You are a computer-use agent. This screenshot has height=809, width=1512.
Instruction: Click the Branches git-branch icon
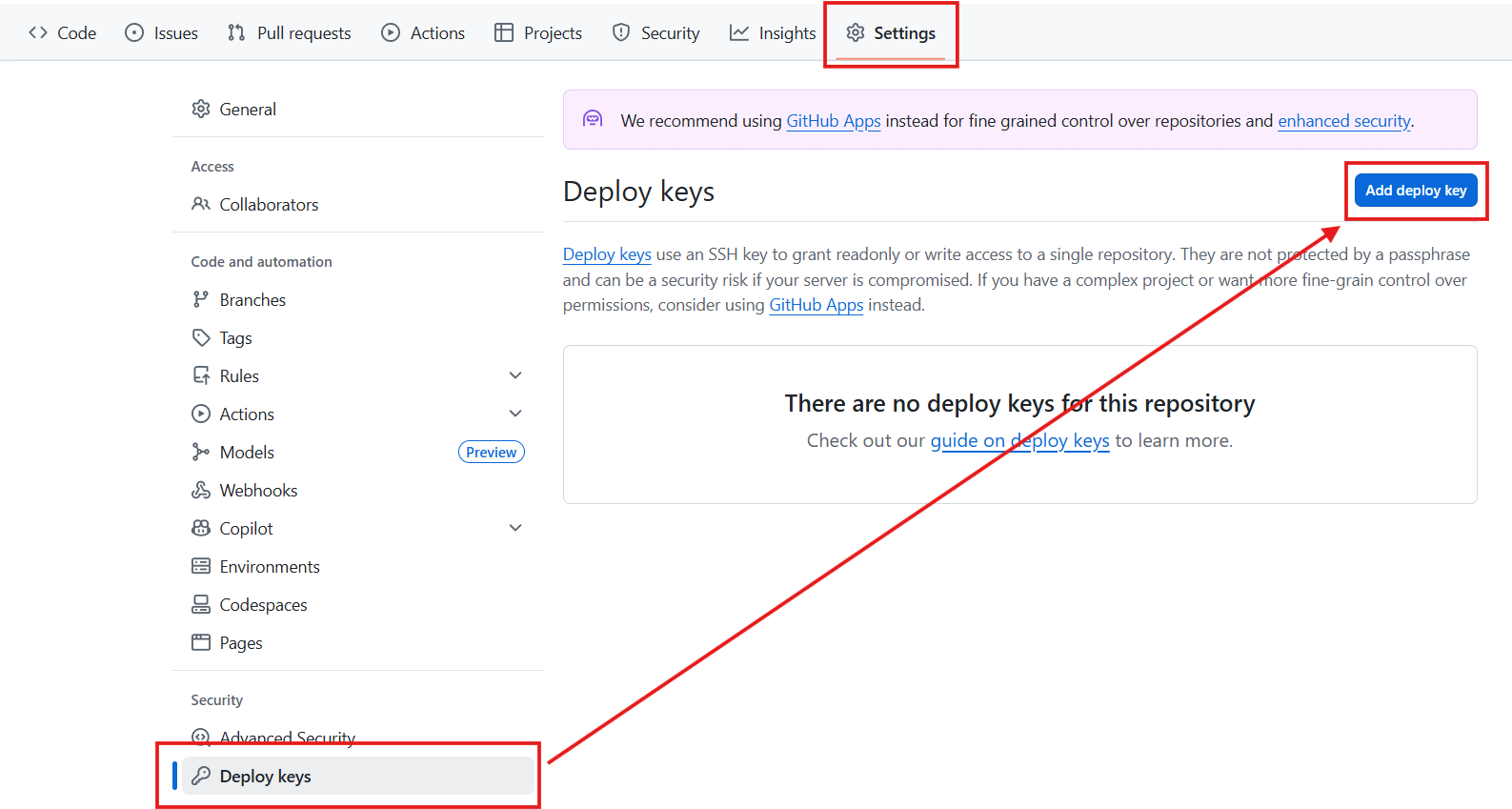tap(201, 299)
